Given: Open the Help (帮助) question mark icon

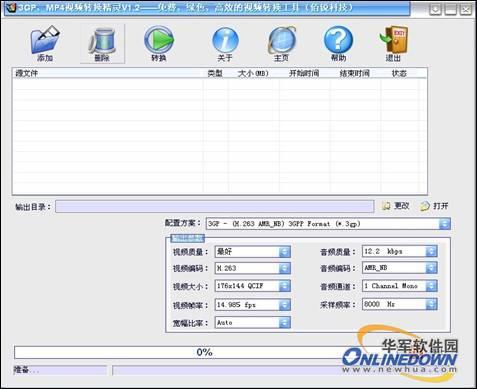Looking at the screenshot, I should pyautogui.click(x=338, y=40).
